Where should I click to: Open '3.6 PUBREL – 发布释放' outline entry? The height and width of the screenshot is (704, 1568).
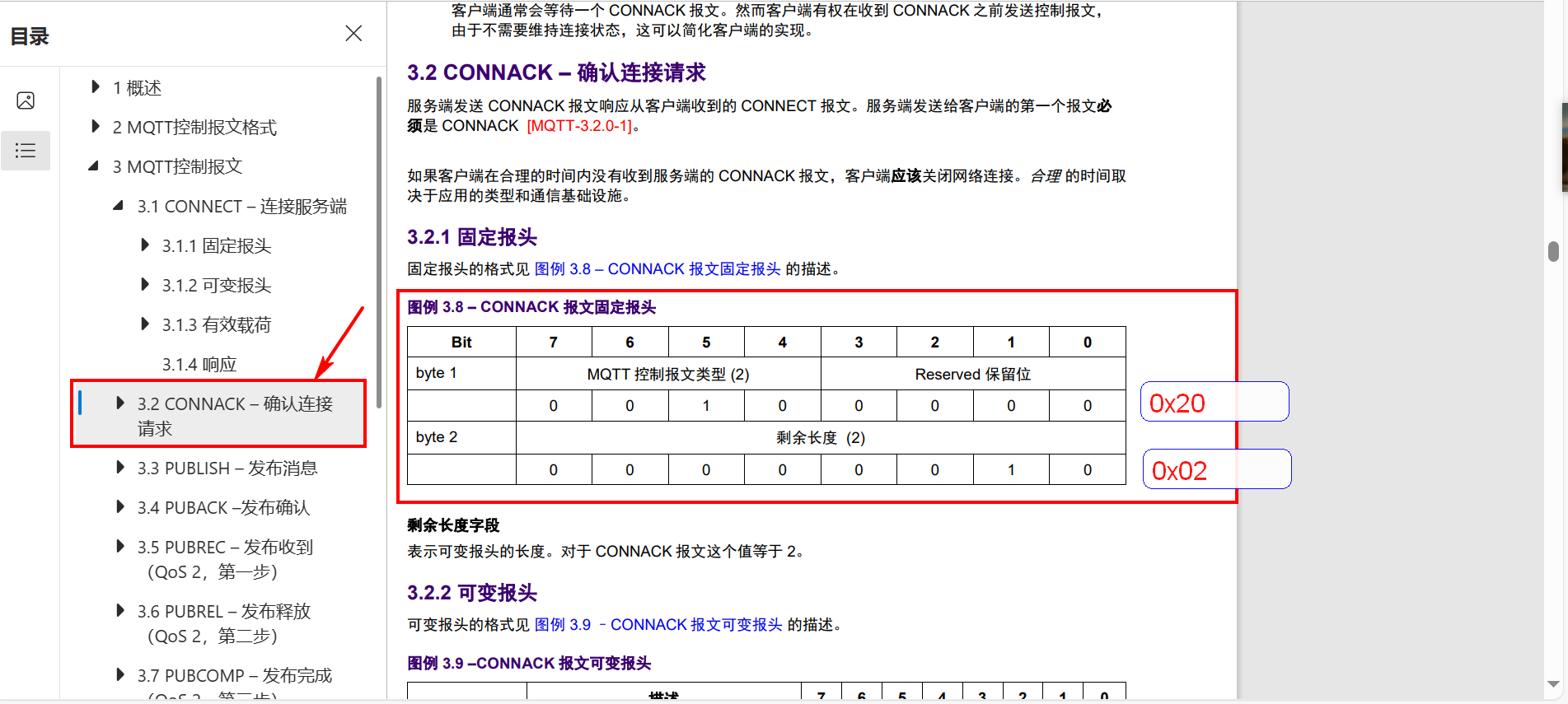(224, 623)
